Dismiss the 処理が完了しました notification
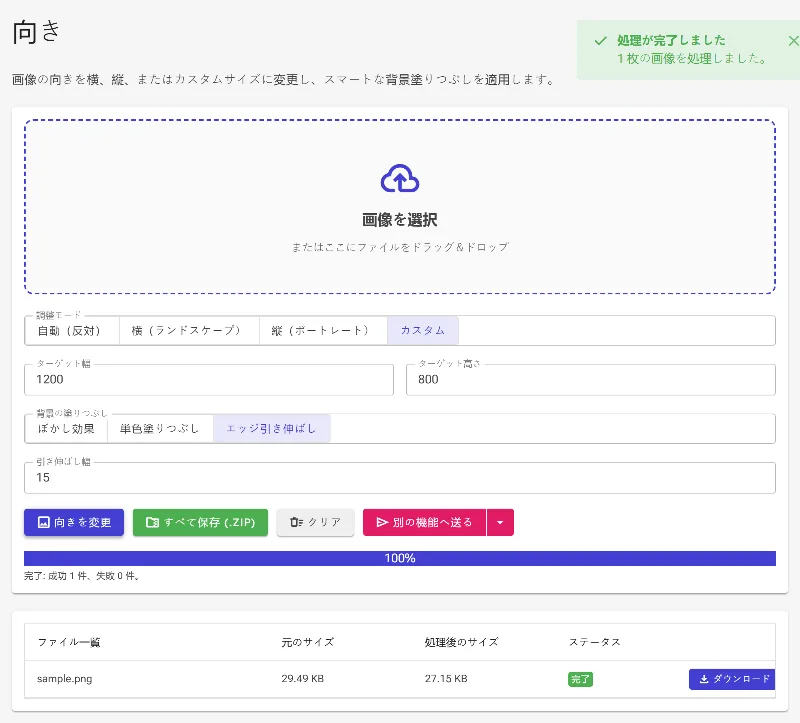This screenshot has height=723, width=800. pyautogui.click(x=793, y=41)
